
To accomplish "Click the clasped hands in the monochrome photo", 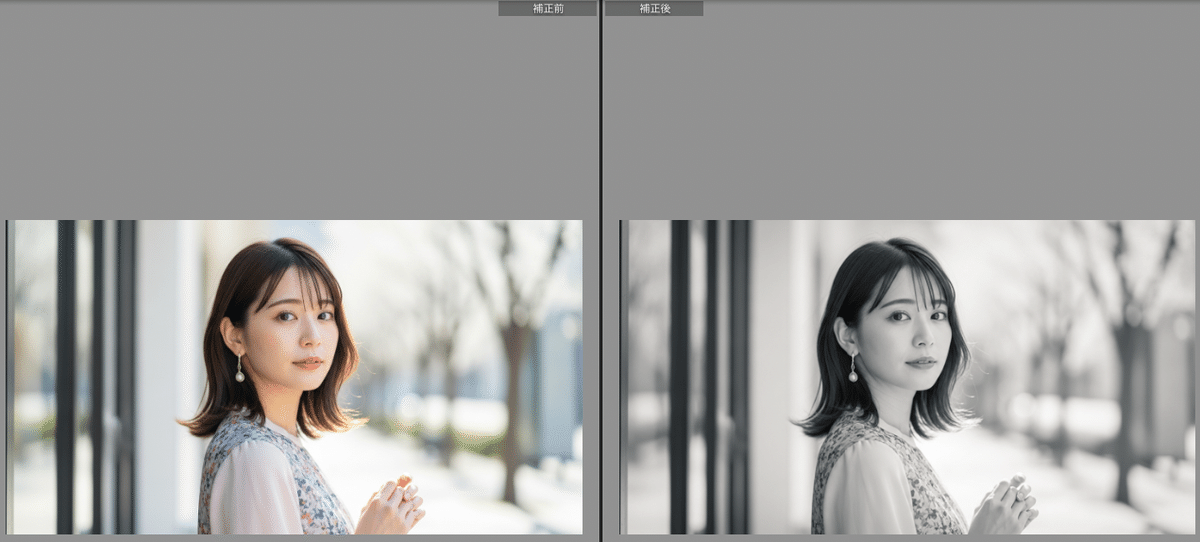I will tap(1007, 506).
